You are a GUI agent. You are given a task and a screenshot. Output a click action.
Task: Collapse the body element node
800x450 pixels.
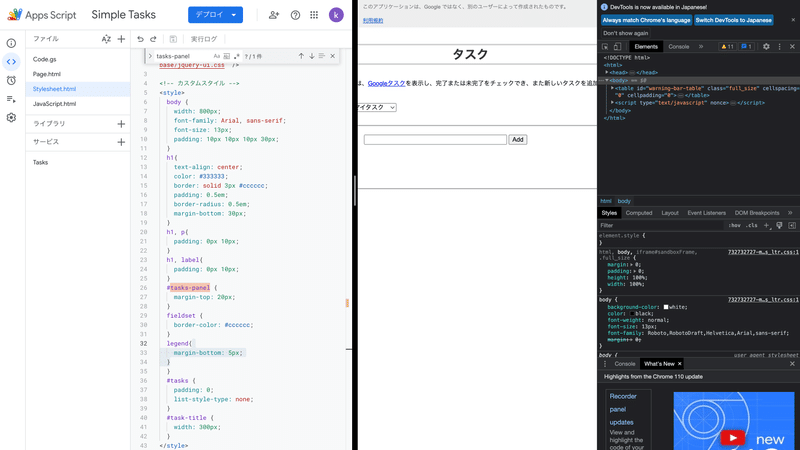coord(607,80)
